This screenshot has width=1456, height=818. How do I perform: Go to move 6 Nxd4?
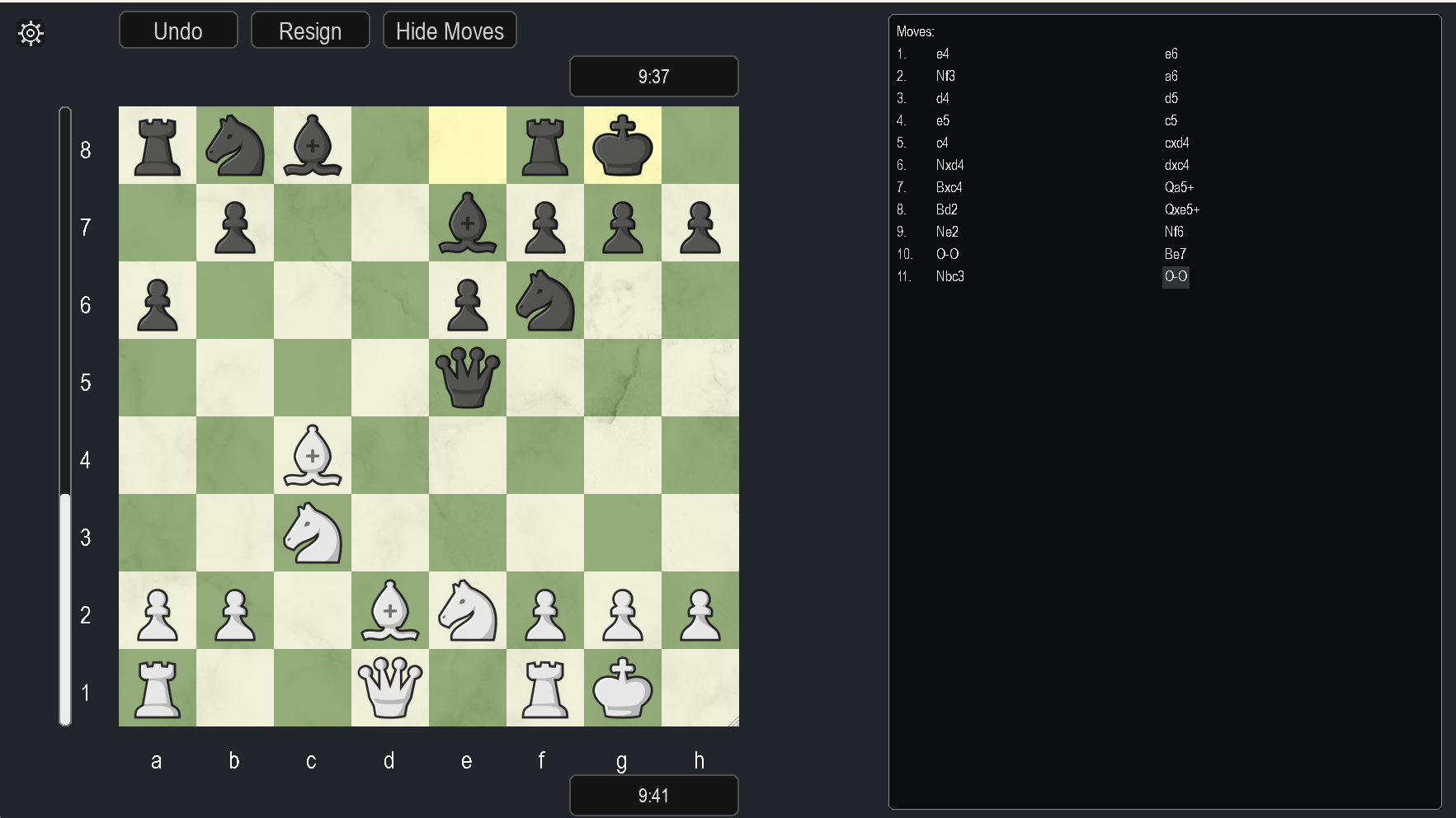949,165
